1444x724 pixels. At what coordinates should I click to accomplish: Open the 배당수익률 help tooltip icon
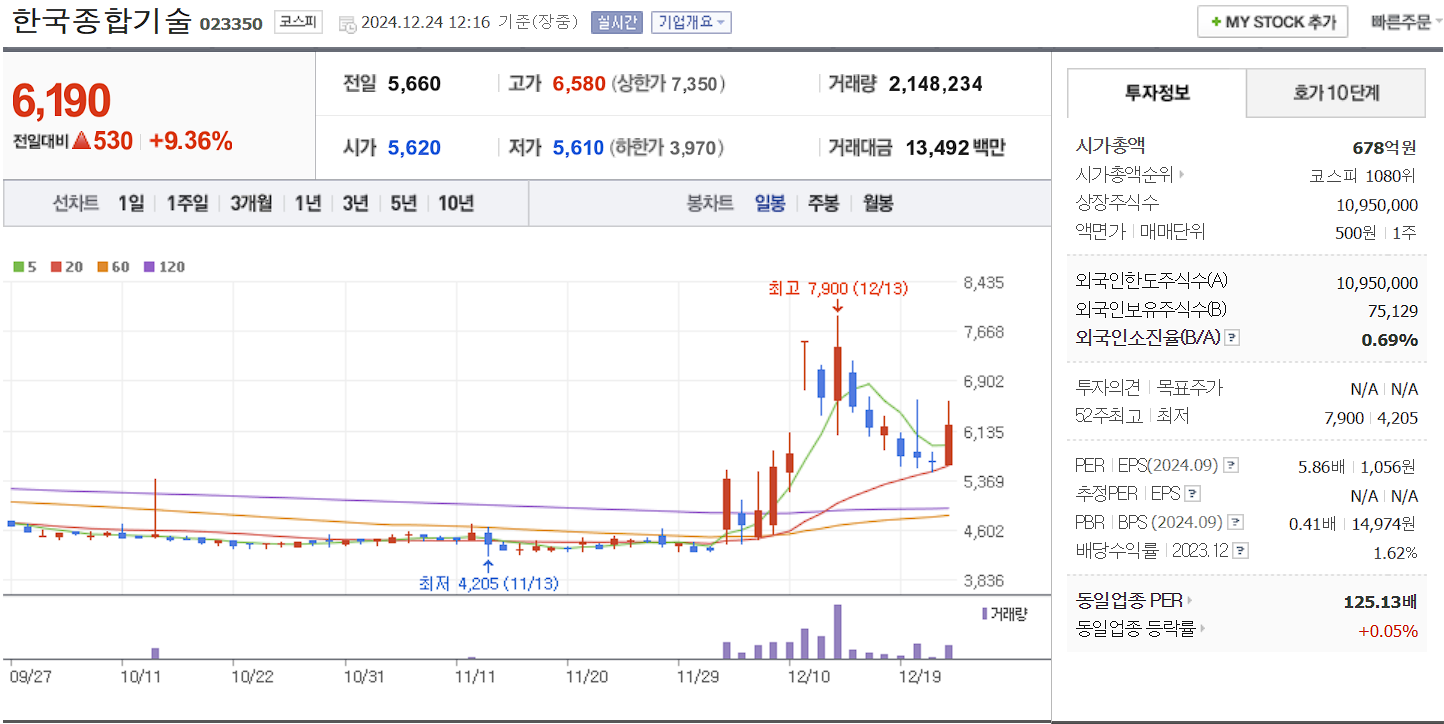coord(1239,549)
